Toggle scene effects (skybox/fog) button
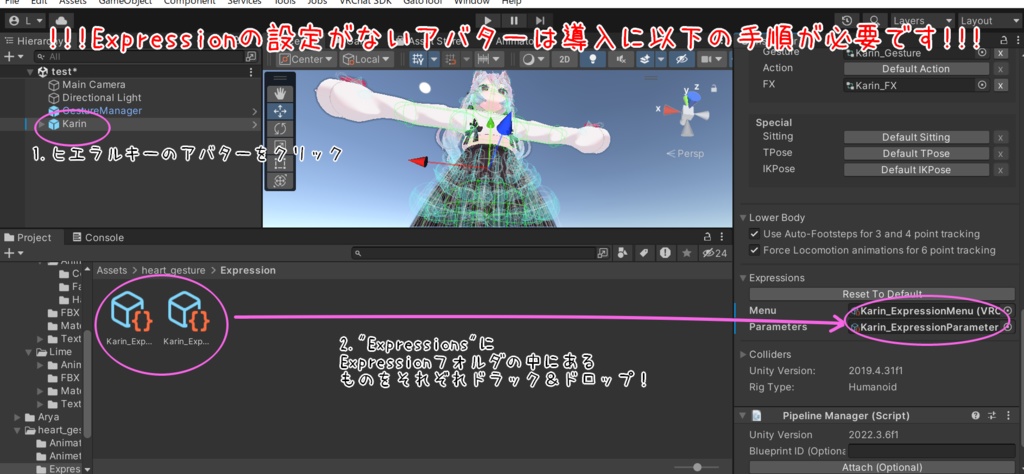1024x474 pixels. pos(645,59)
